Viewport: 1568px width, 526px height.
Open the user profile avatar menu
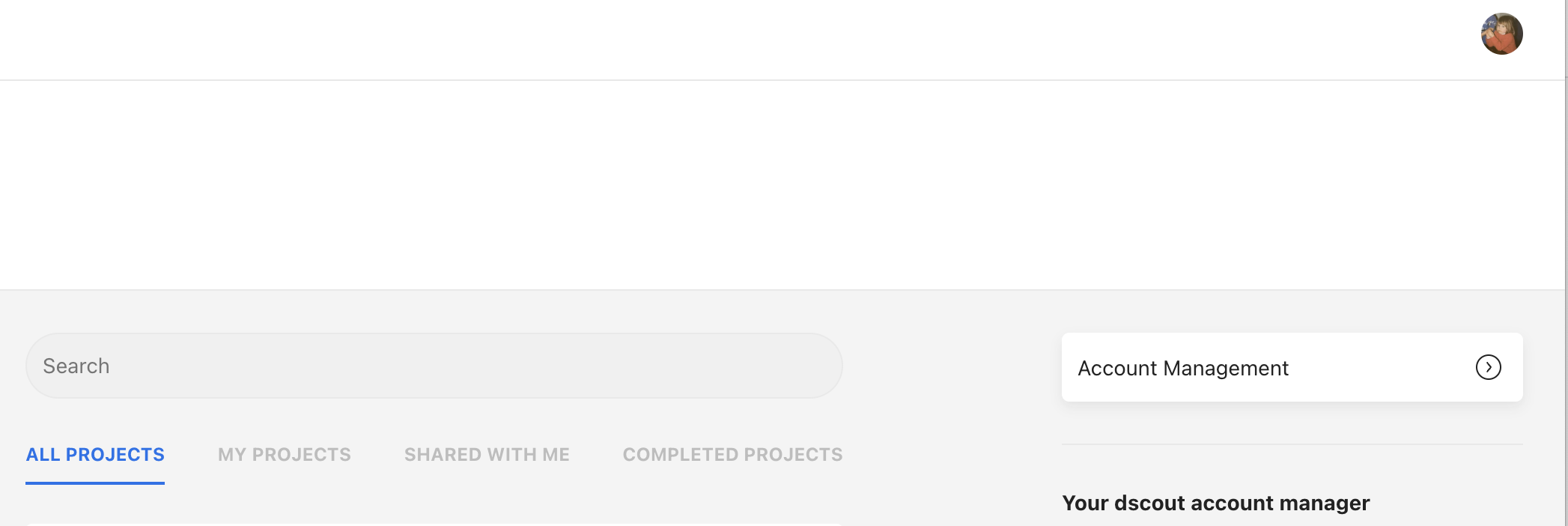(1501, 34)
